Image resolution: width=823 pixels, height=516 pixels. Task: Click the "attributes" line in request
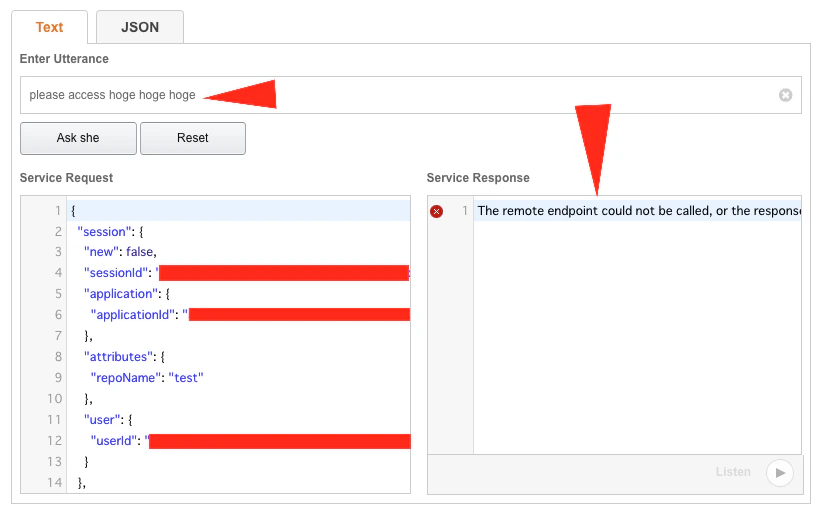click(x=124, y=357)
